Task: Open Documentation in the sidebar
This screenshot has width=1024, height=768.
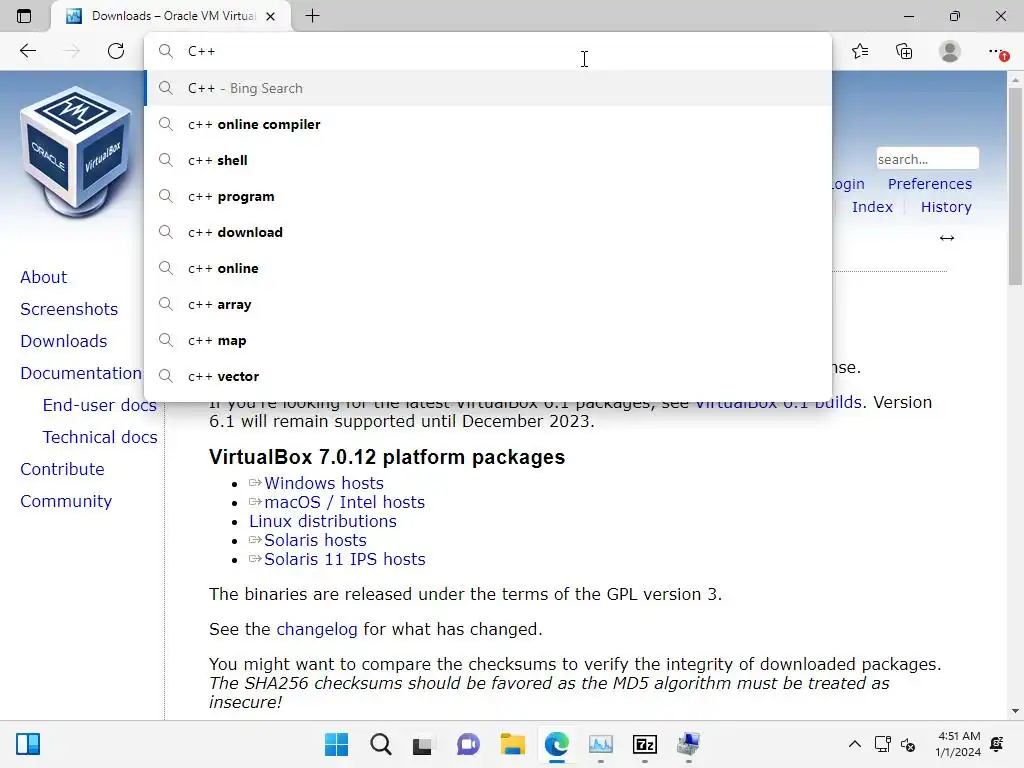Action: [80, 373]
